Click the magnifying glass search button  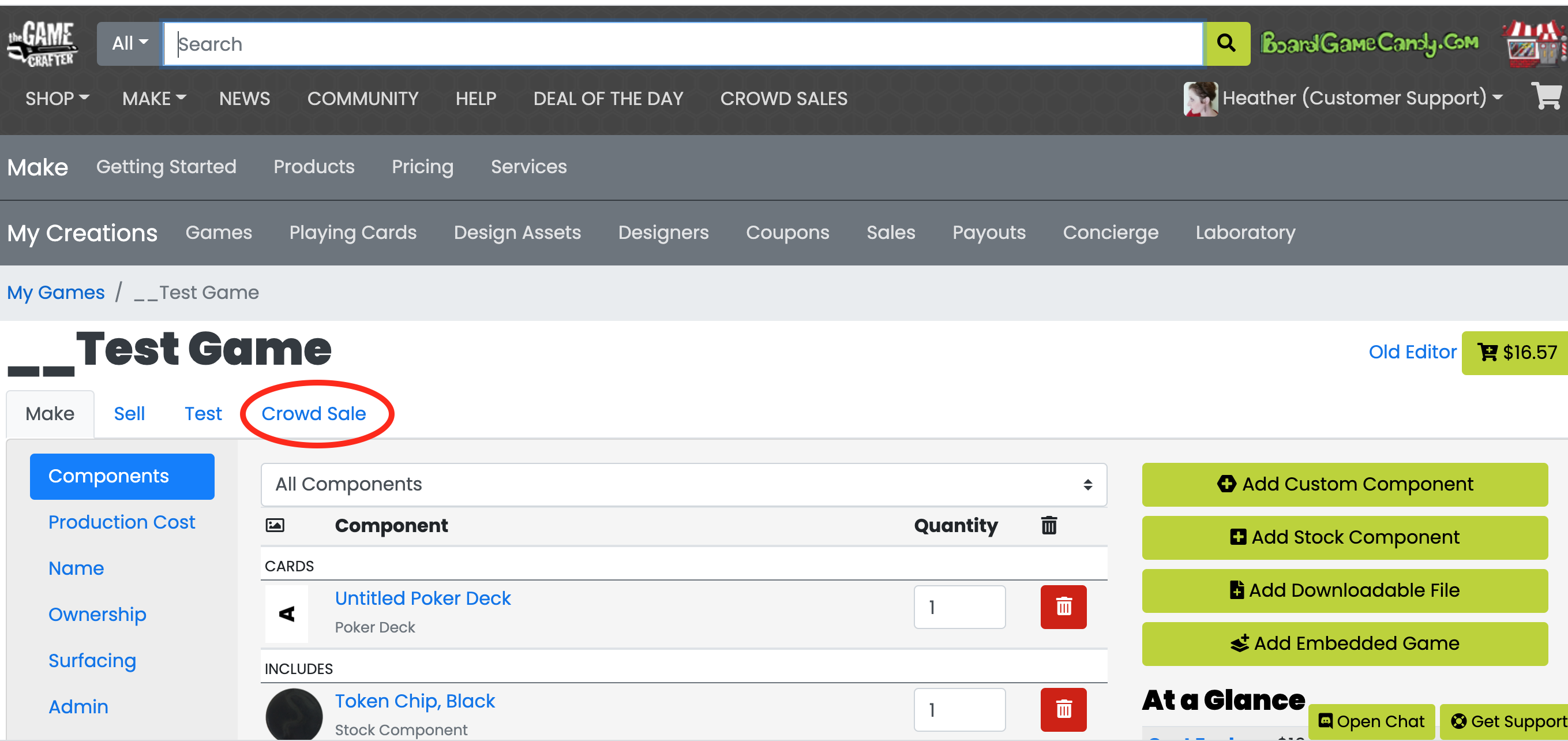click(x=1226, y=43)
